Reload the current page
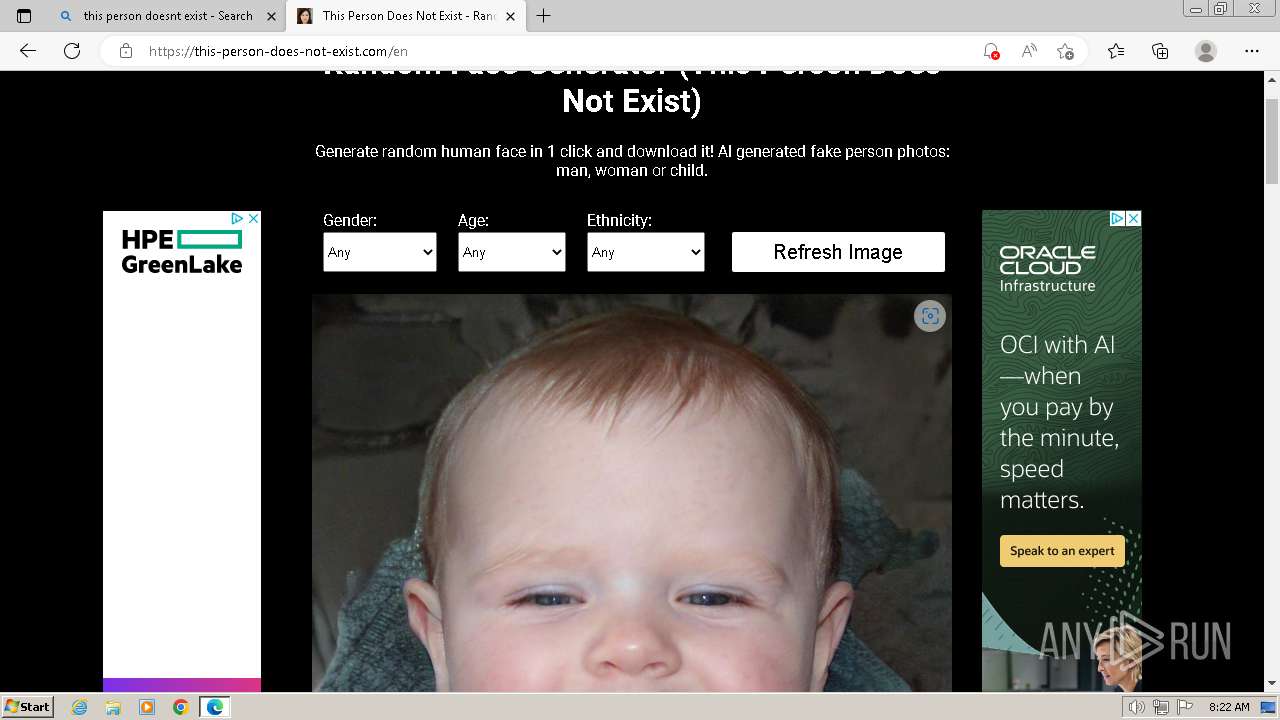The width and height of the screenshot is (1280, 720). click(72, 51)
